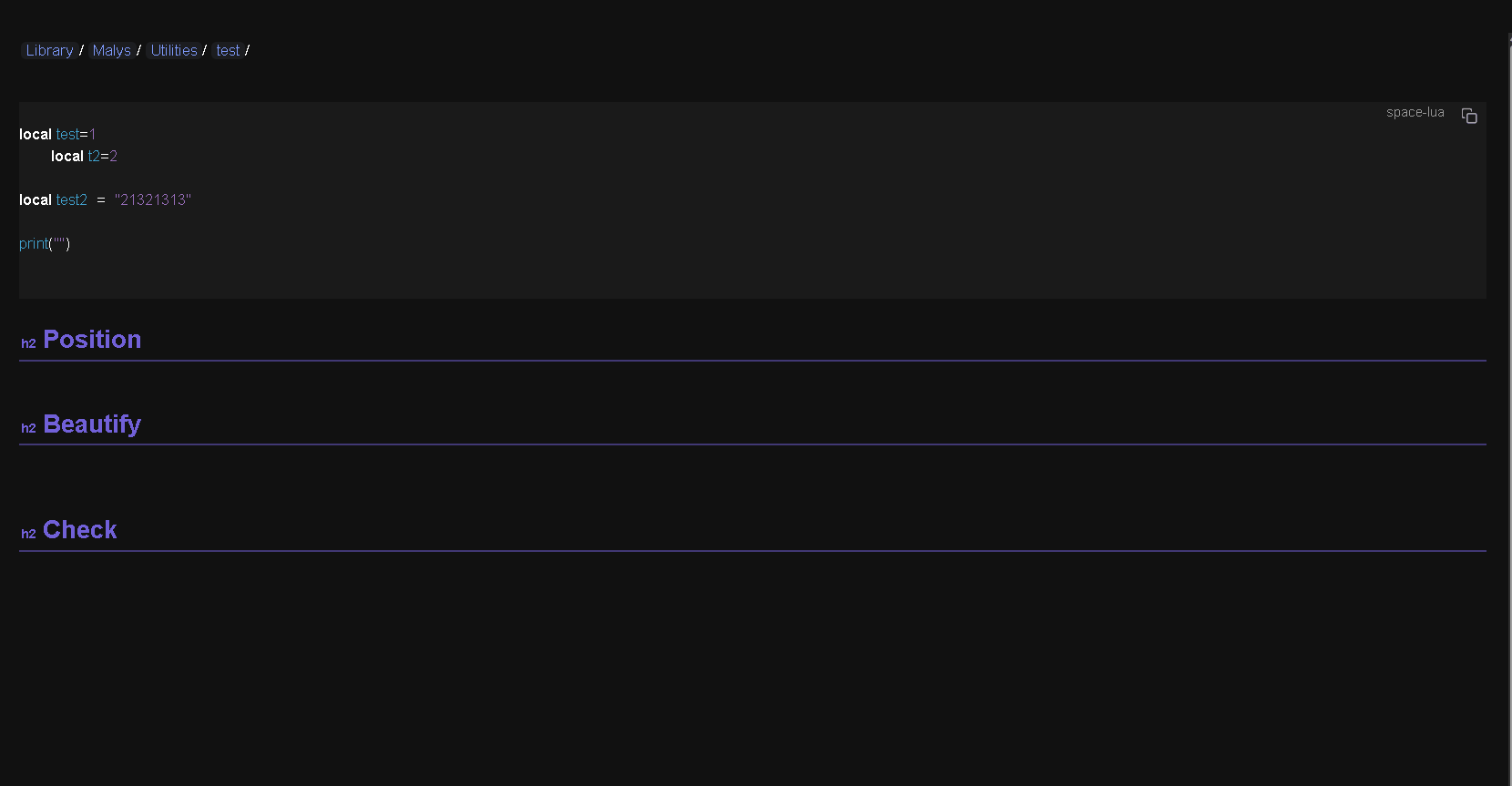Place cursor in the Position heading
This screenshot has width=1512, height=786.
[92, 340]
